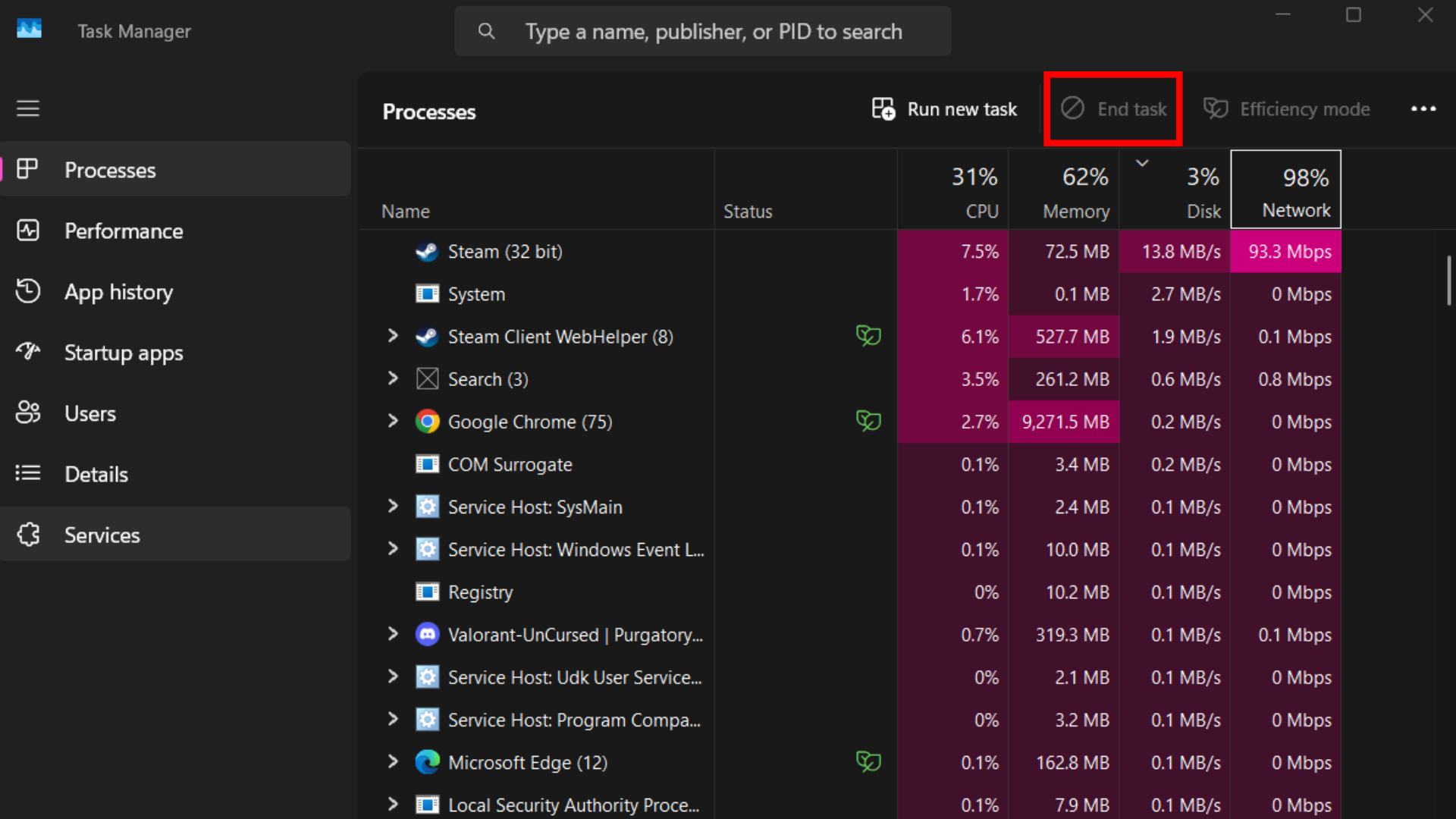Sort processes by Memory column
This screenshot has width=1456, height=819.
click(x=1064, y=190)
